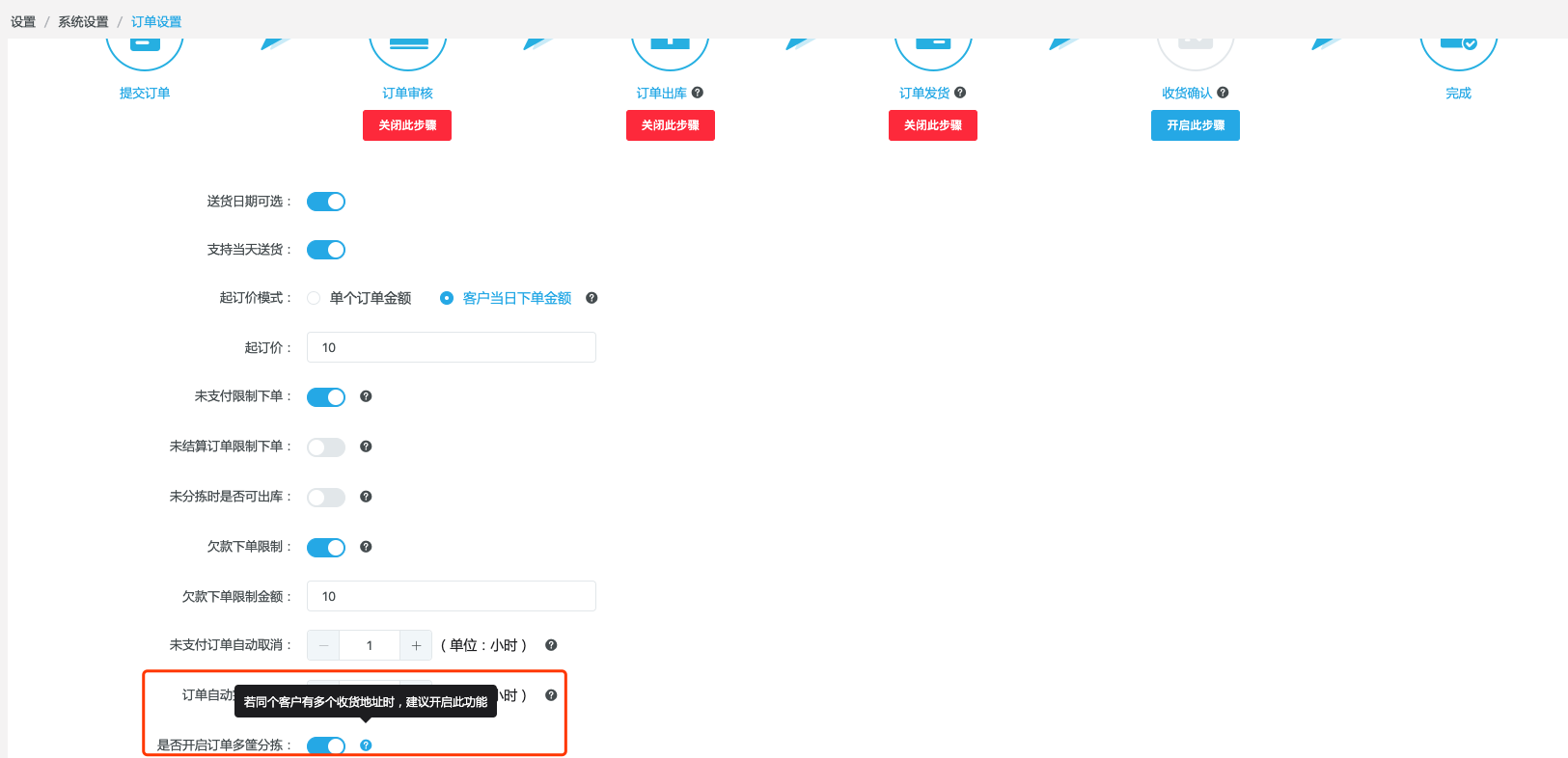Click 订单设置 breadcrumb
The width and height of the screenshot is (1568, 758).
tap(156, 21)
